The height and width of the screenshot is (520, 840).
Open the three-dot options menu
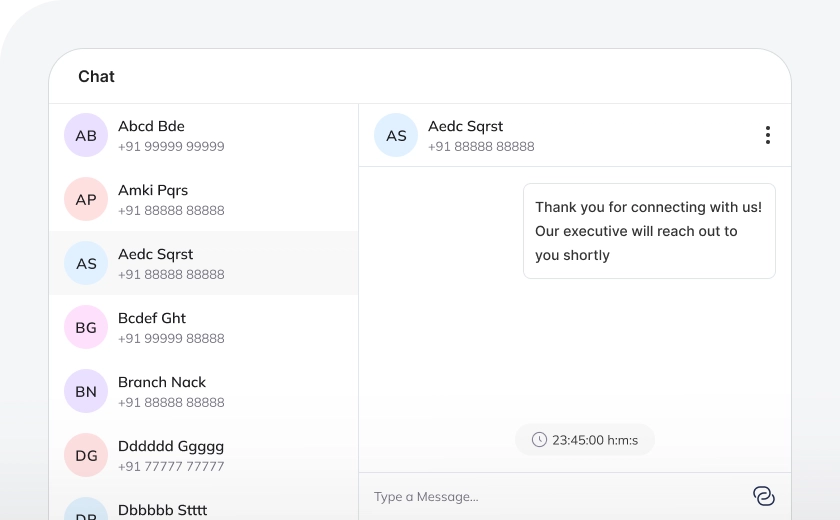pyautogui.click(x=767, y=135)
